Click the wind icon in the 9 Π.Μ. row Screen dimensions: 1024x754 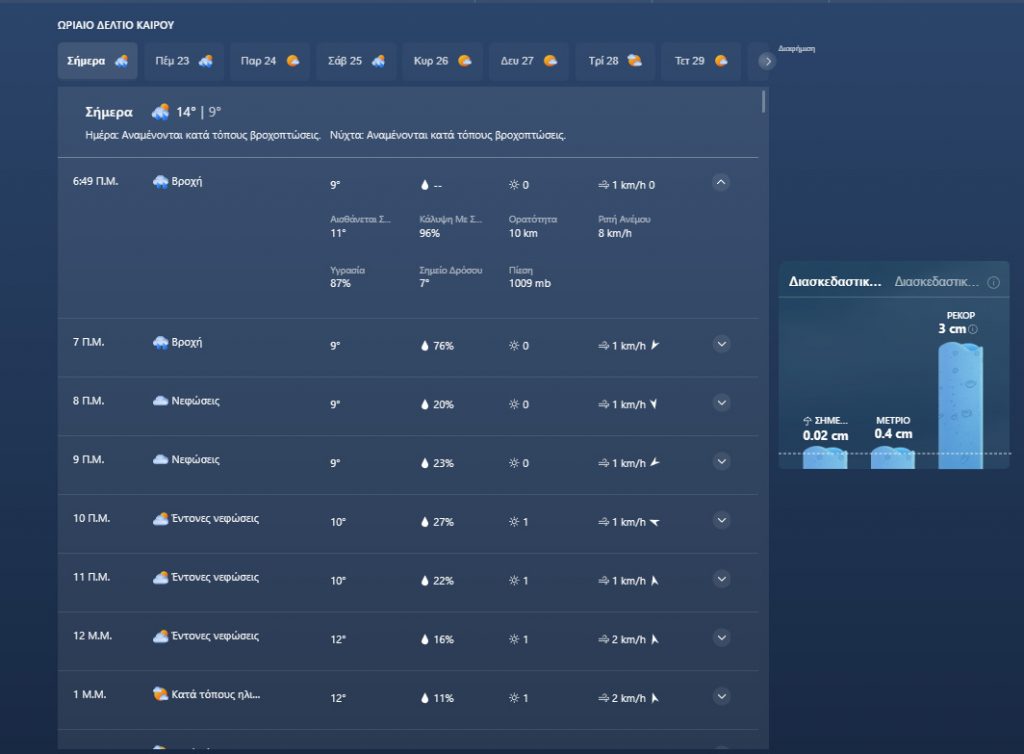(603, 463)
